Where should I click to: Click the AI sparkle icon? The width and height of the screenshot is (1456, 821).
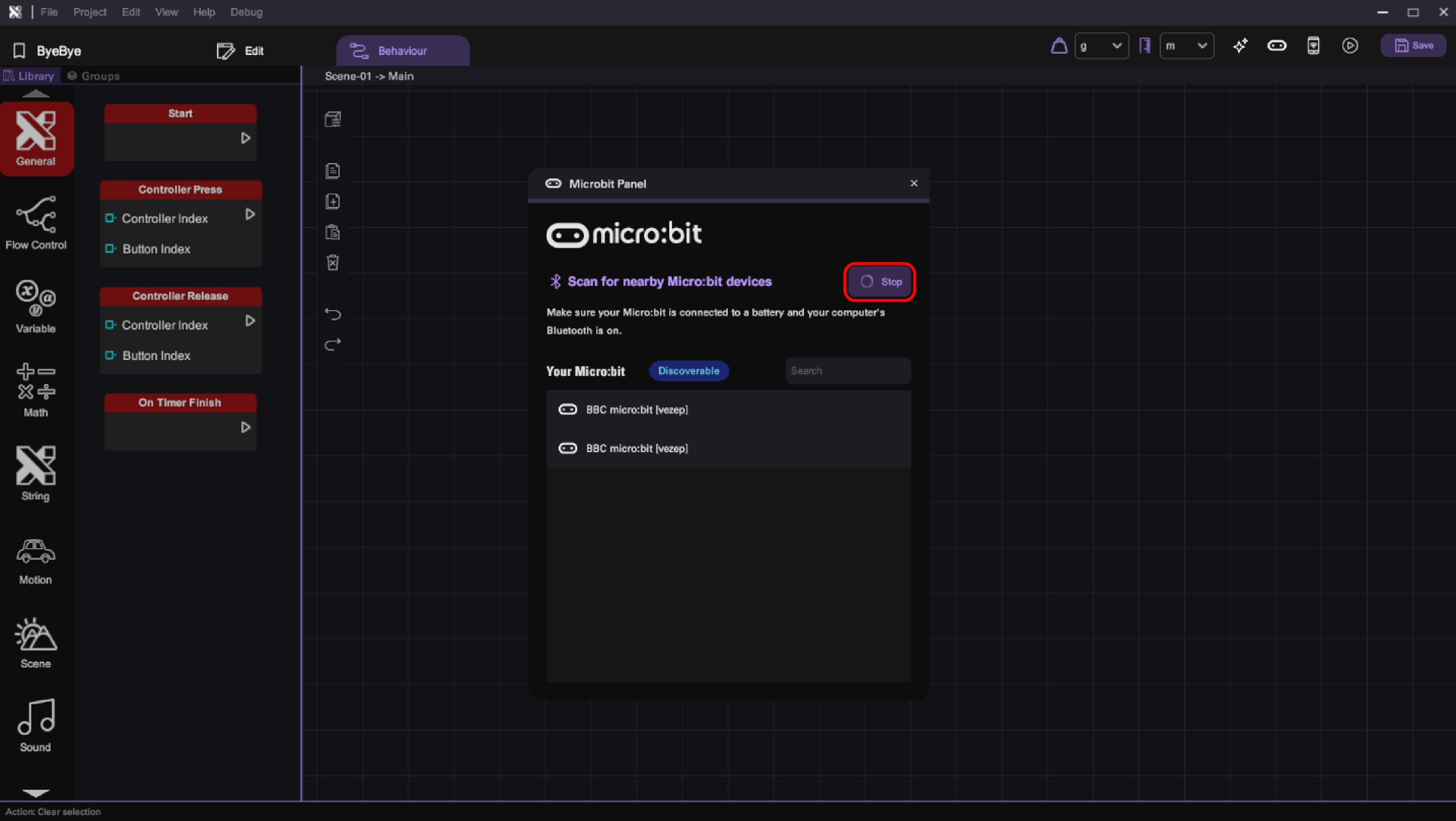coord(1240,46)
